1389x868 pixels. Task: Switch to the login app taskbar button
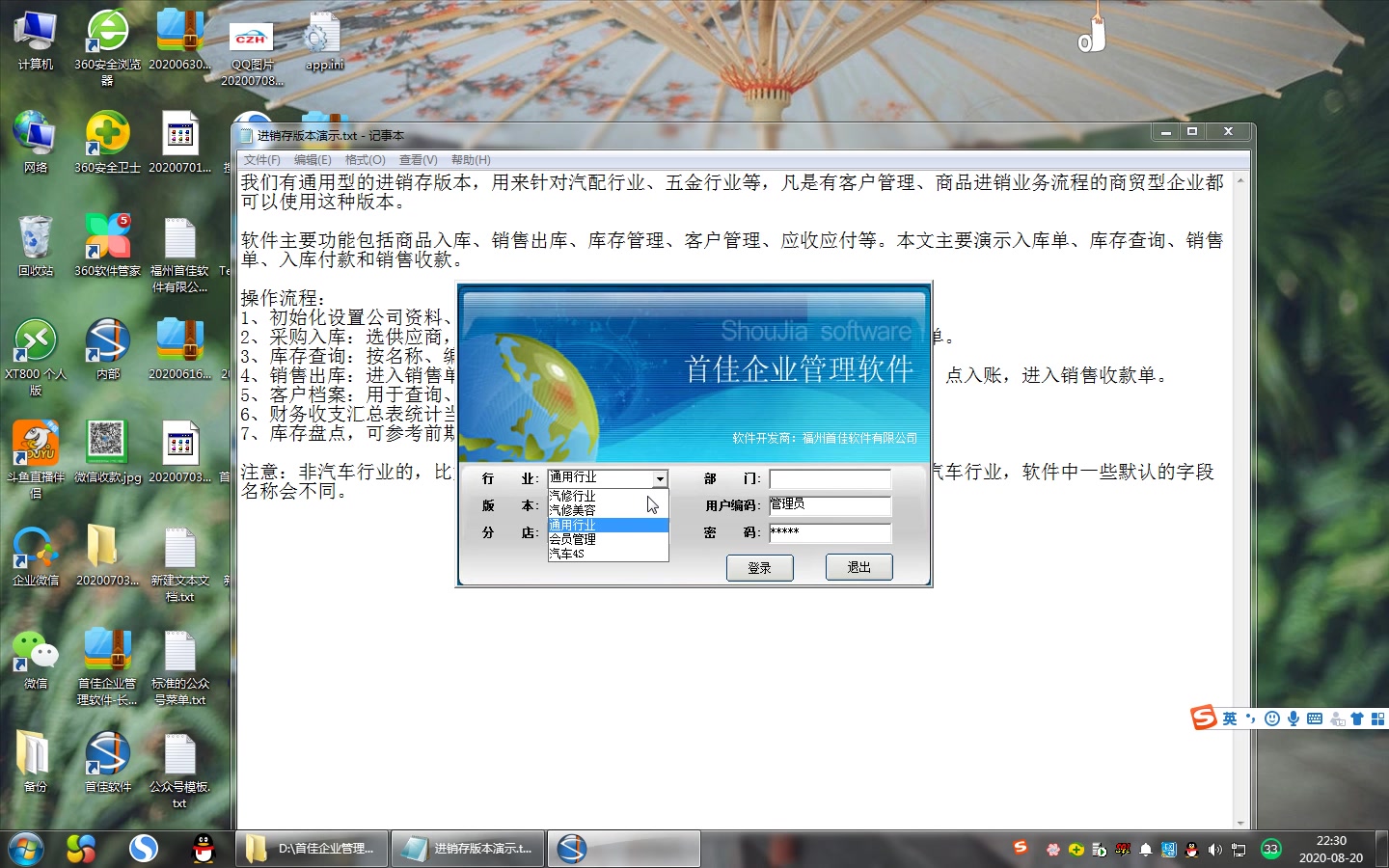(x=624, y=849)
